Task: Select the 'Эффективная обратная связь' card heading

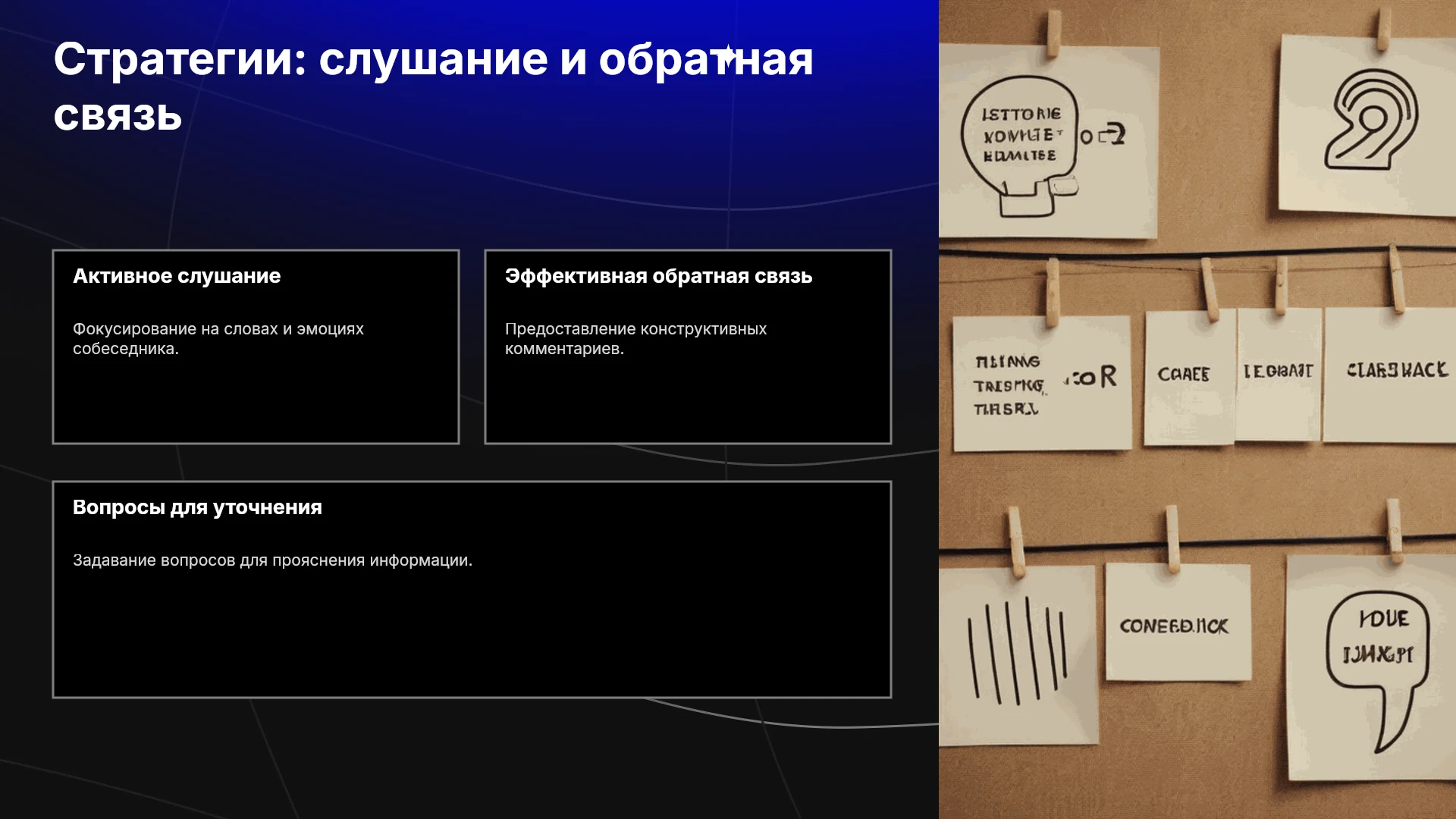Action: (658, 276)
